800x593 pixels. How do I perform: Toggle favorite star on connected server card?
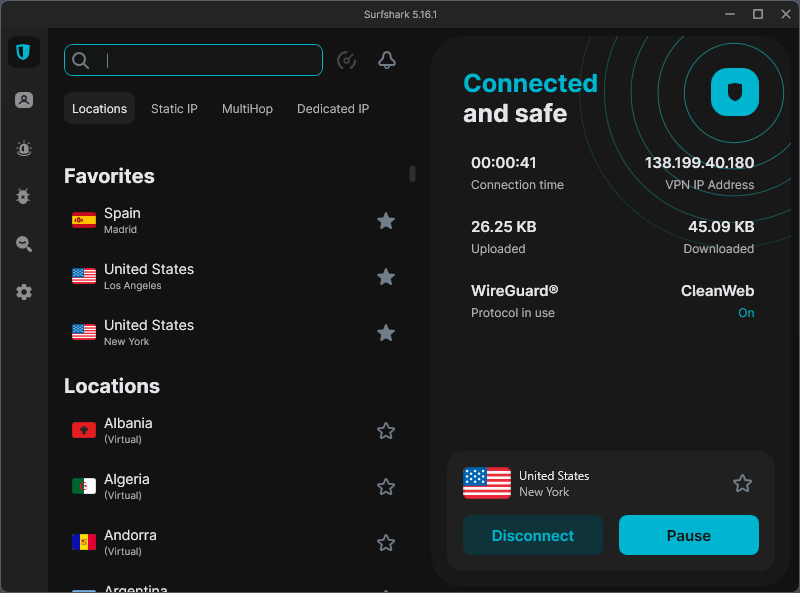tap(742, 483)
